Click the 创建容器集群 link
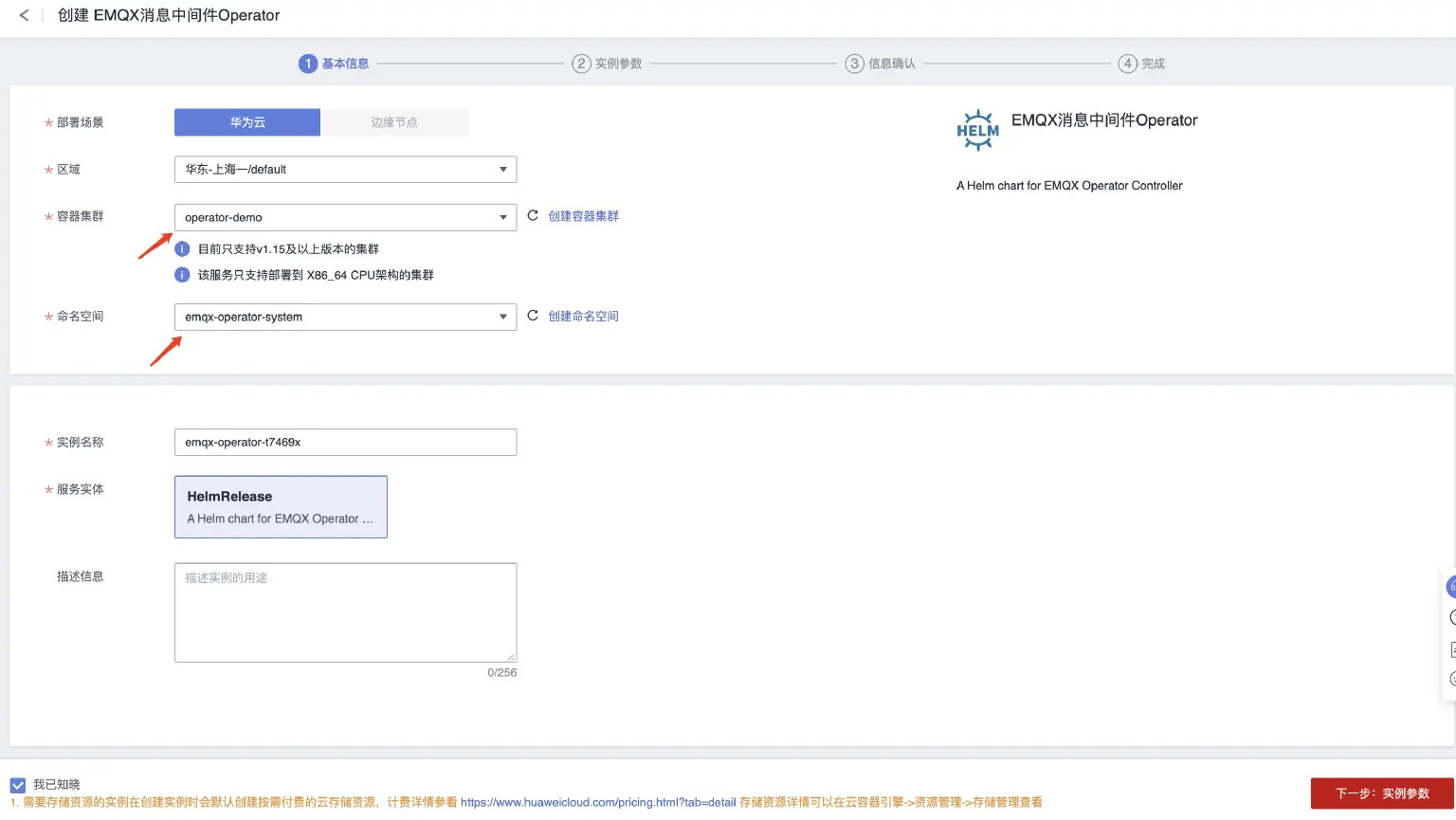 pos(583,216)
